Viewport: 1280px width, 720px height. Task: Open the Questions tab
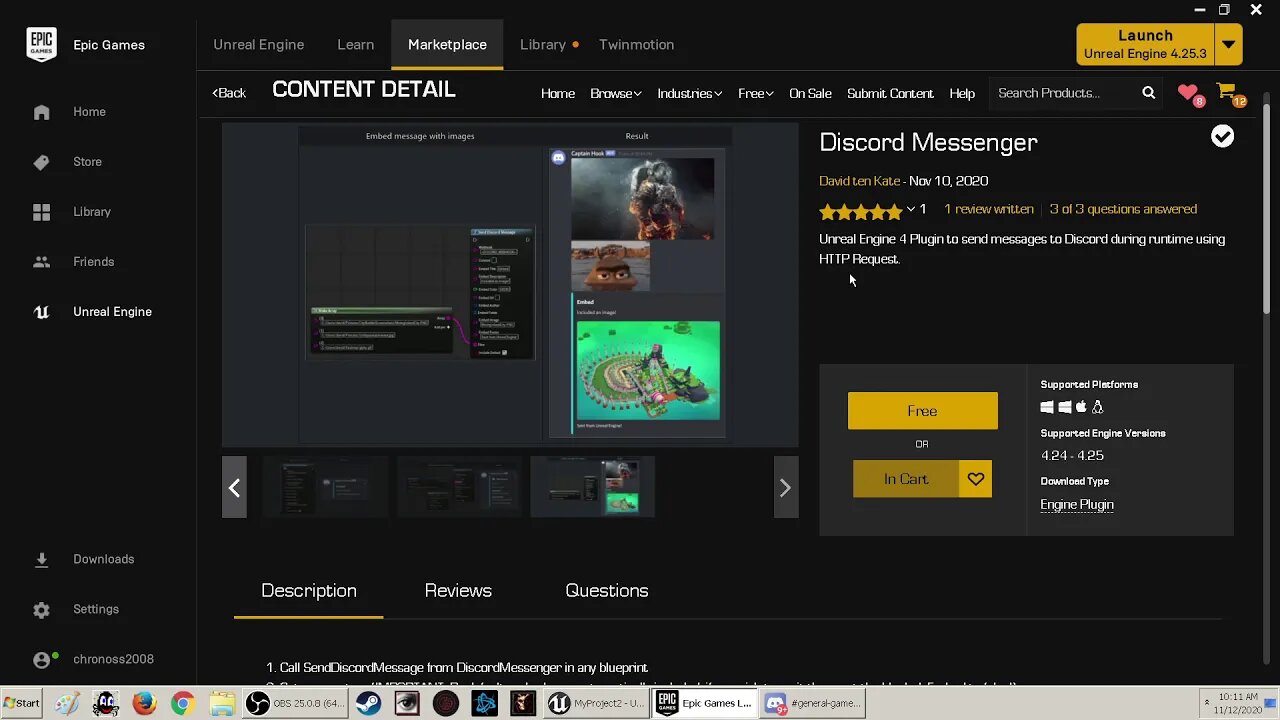[x=606, y=591]
